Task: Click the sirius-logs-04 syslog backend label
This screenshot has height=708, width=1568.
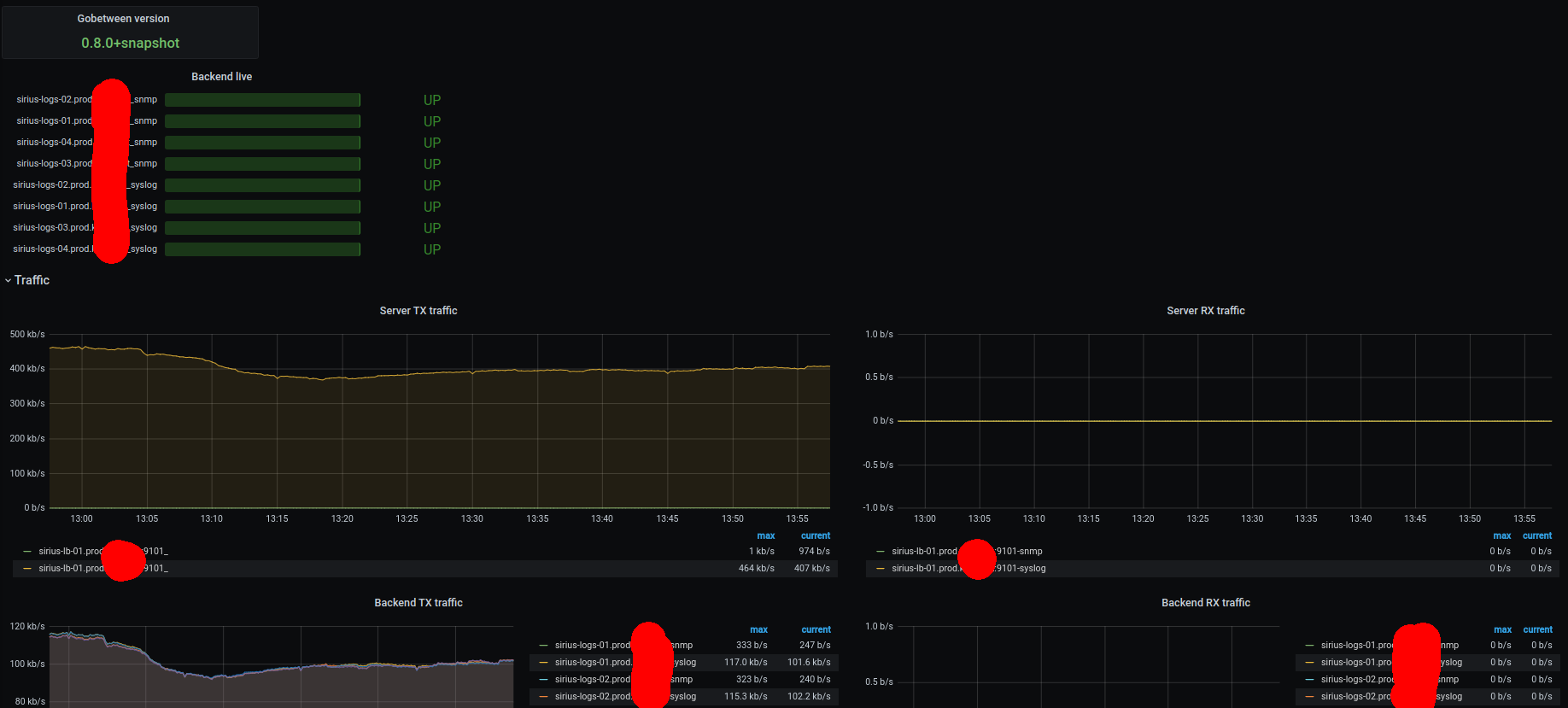Action: point(85,249)
